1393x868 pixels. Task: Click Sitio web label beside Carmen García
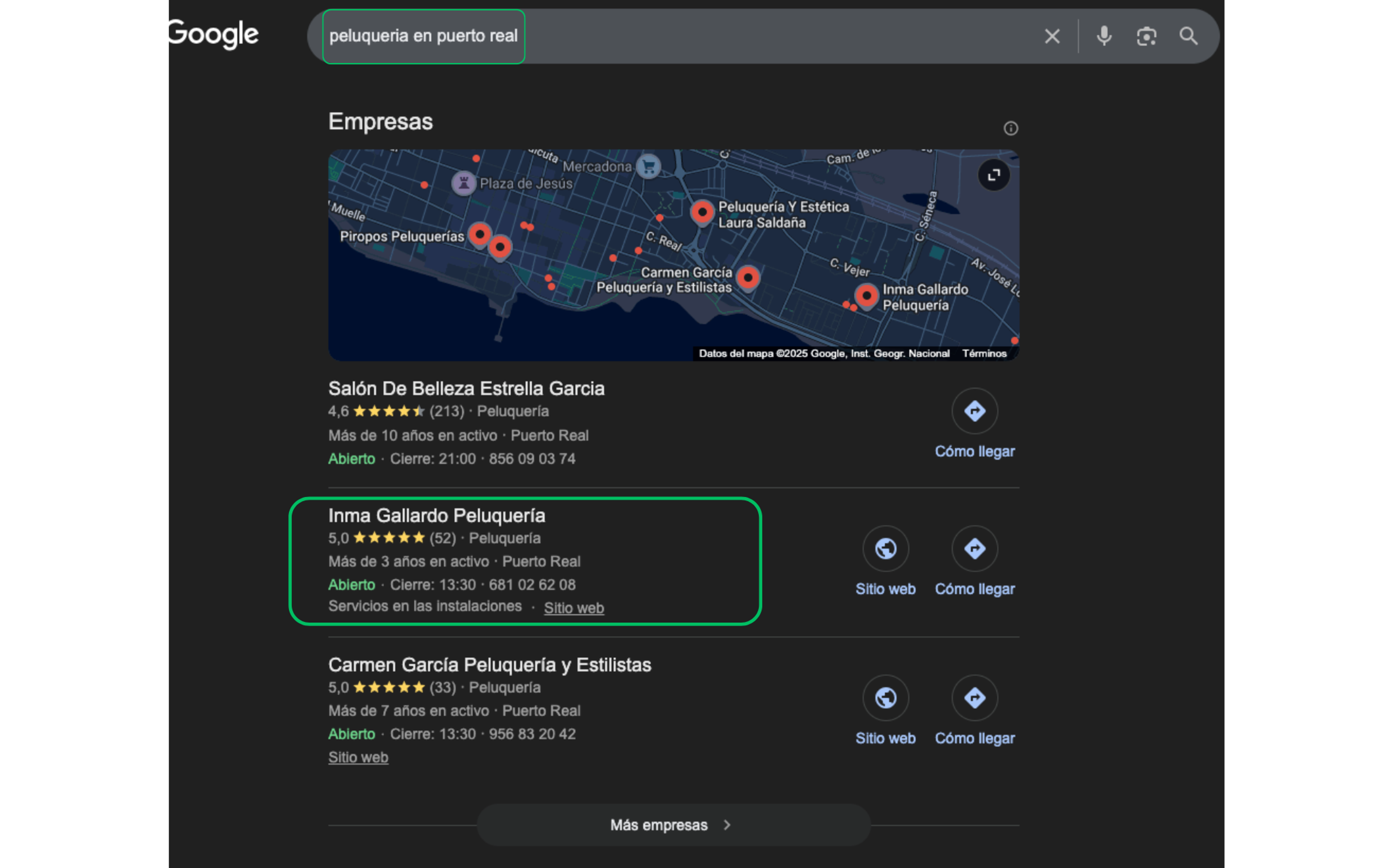pos(885,738)
